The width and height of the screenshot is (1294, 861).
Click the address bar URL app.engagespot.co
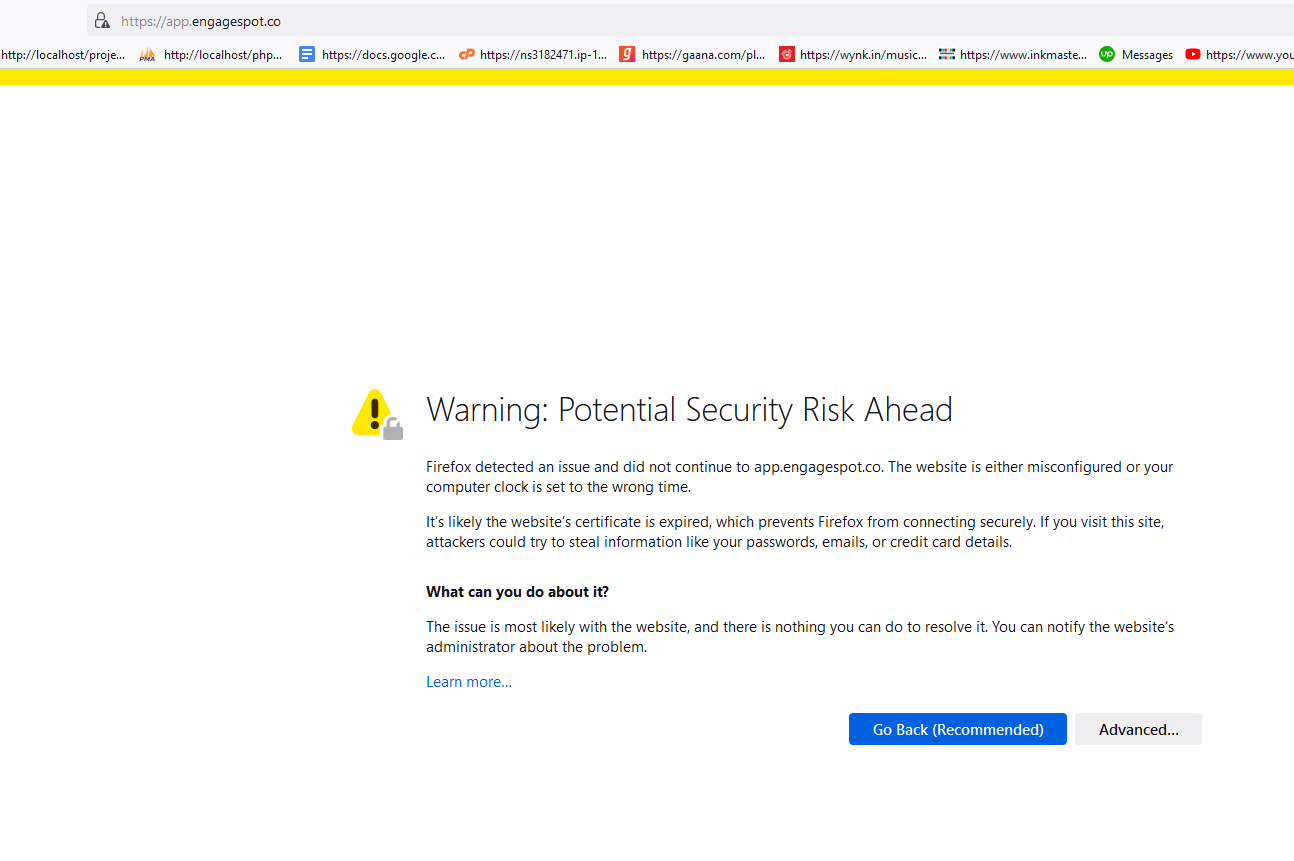tap(201, 21)
